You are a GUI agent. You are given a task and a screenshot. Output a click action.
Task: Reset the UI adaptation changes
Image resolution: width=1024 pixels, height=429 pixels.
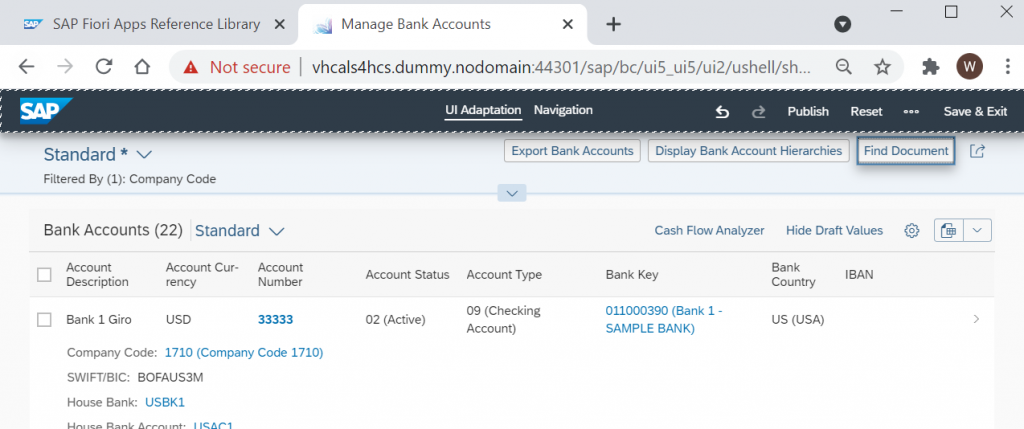(x=866, y=112)
